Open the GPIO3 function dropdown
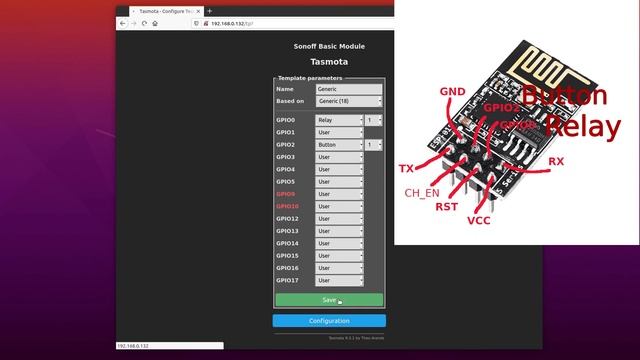Image resolution: width=640 pixels, height=360 pixels. (x=339, y=157)
